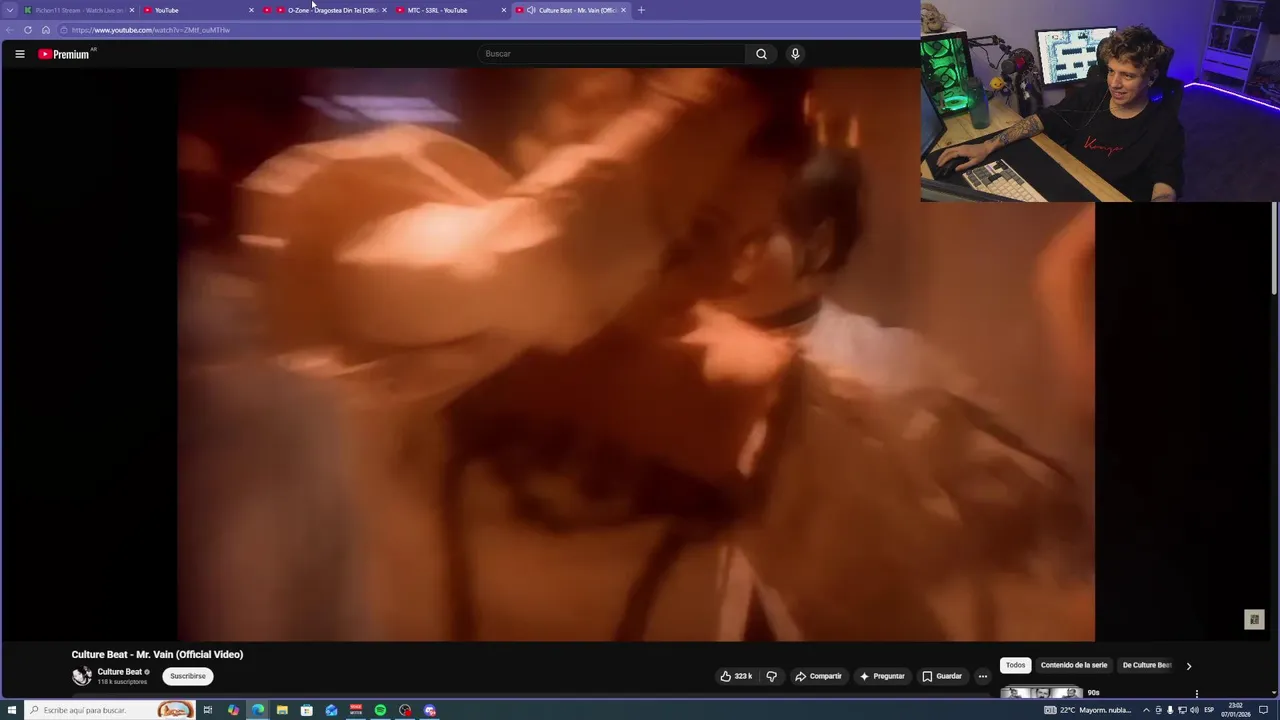The height and width of the screenshot is (720, 1280).
Task: Open the notifications action center
Action: click(1264, 710)
